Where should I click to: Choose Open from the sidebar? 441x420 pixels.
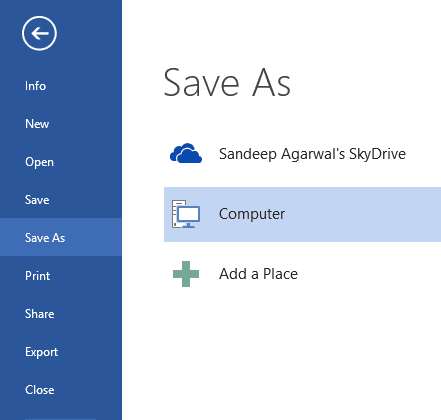click(61, 162)
